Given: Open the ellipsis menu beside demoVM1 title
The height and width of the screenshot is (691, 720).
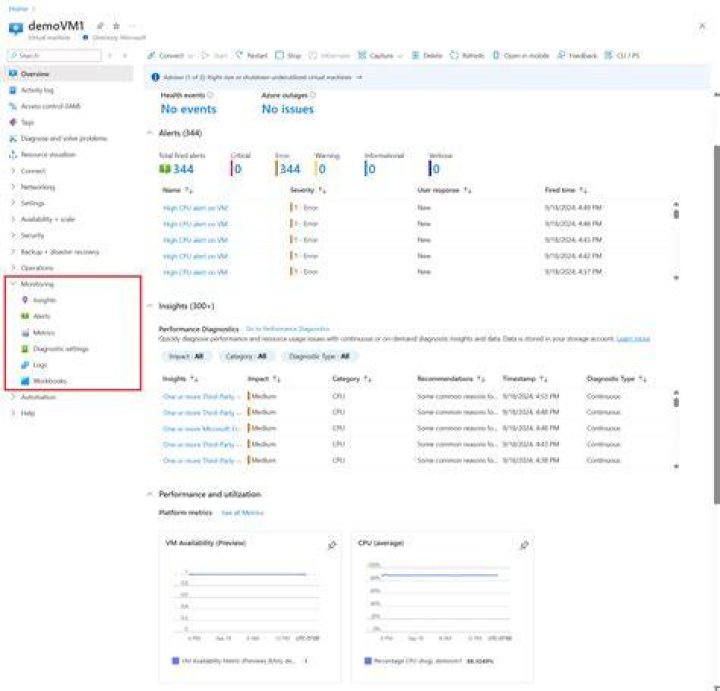Looking at the screenshot, I should click(x=132, y=26).
